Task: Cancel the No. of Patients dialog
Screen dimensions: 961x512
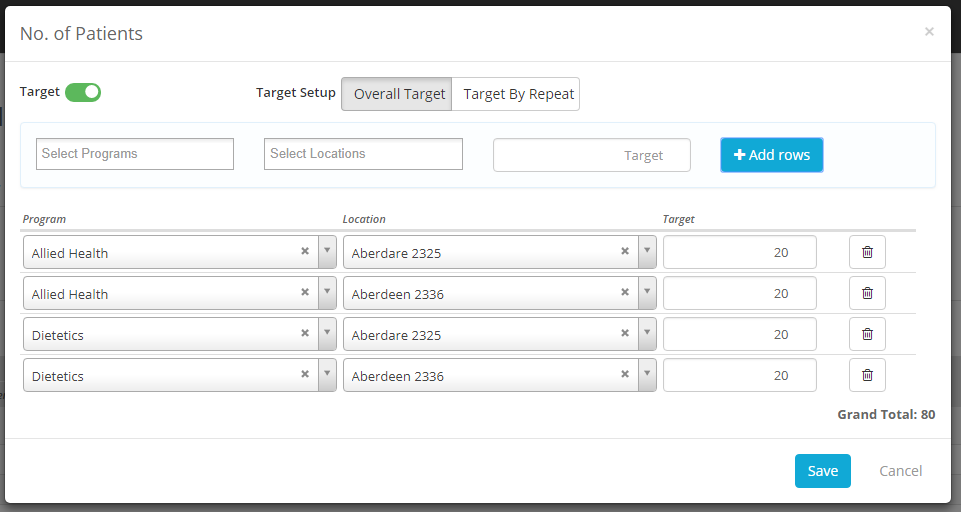Action: [900, 471]
